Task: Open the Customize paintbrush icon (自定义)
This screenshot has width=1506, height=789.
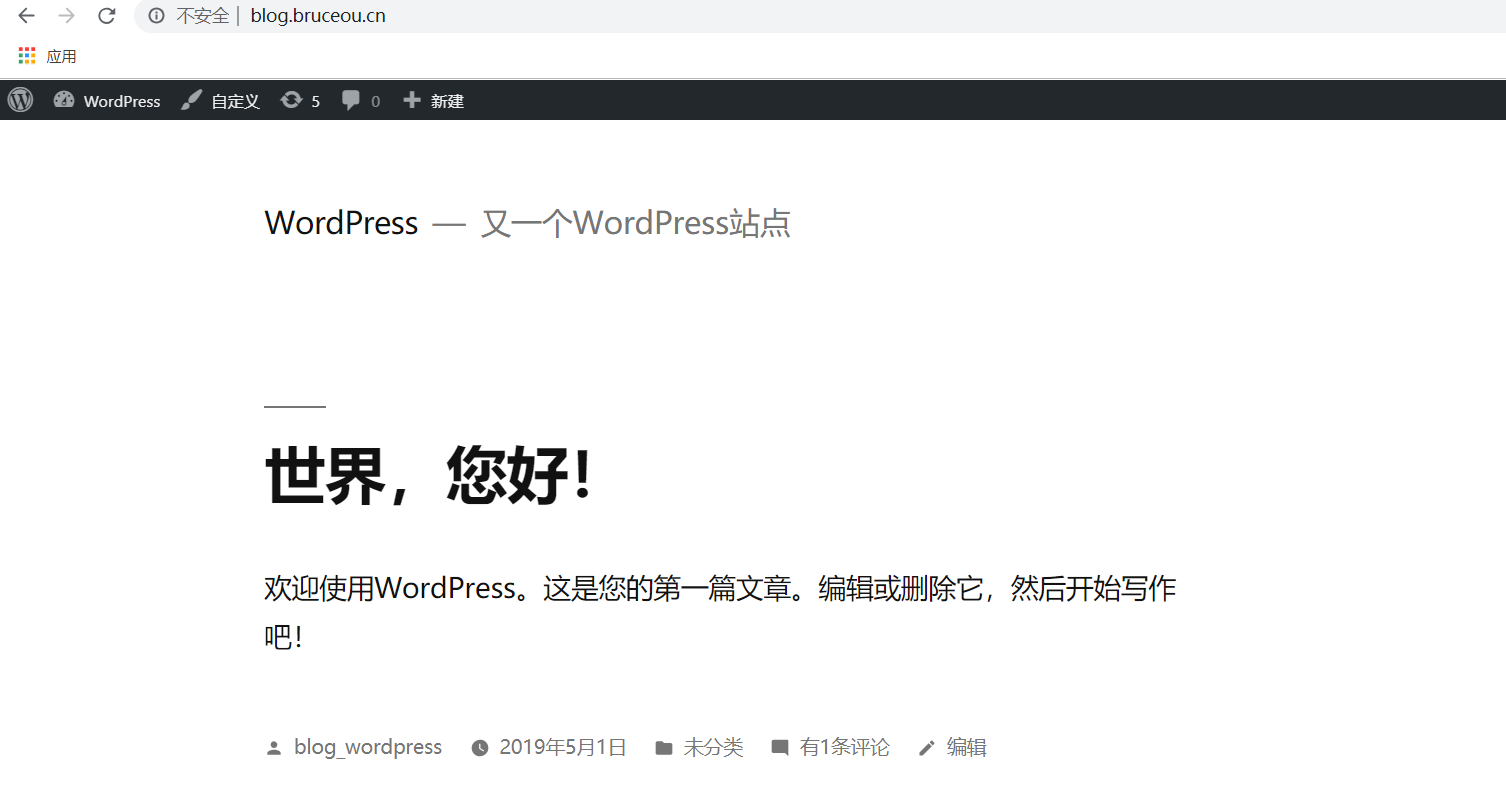Action: (190, 100)
